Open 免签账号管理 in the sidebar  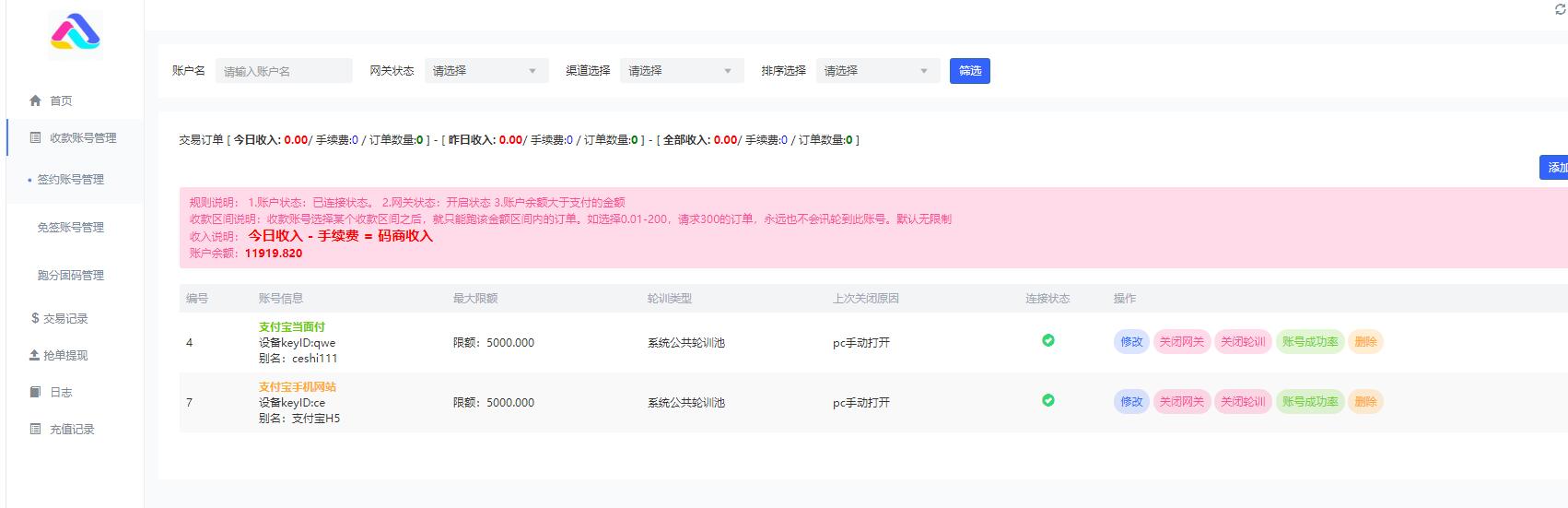coord(71,227)
